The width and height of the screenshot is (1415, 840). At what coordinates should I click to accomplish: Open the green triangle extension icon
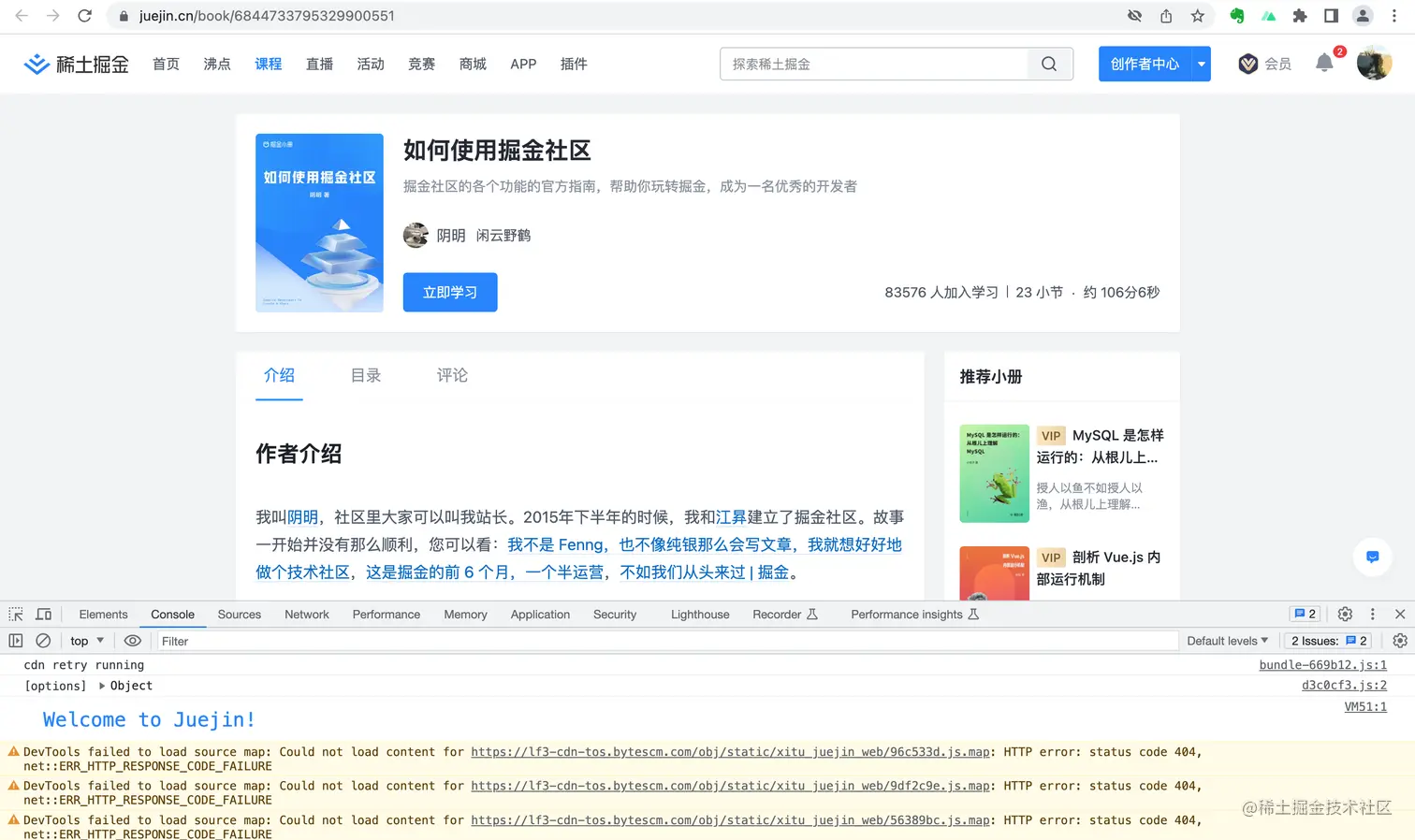tap(1269, 16)
